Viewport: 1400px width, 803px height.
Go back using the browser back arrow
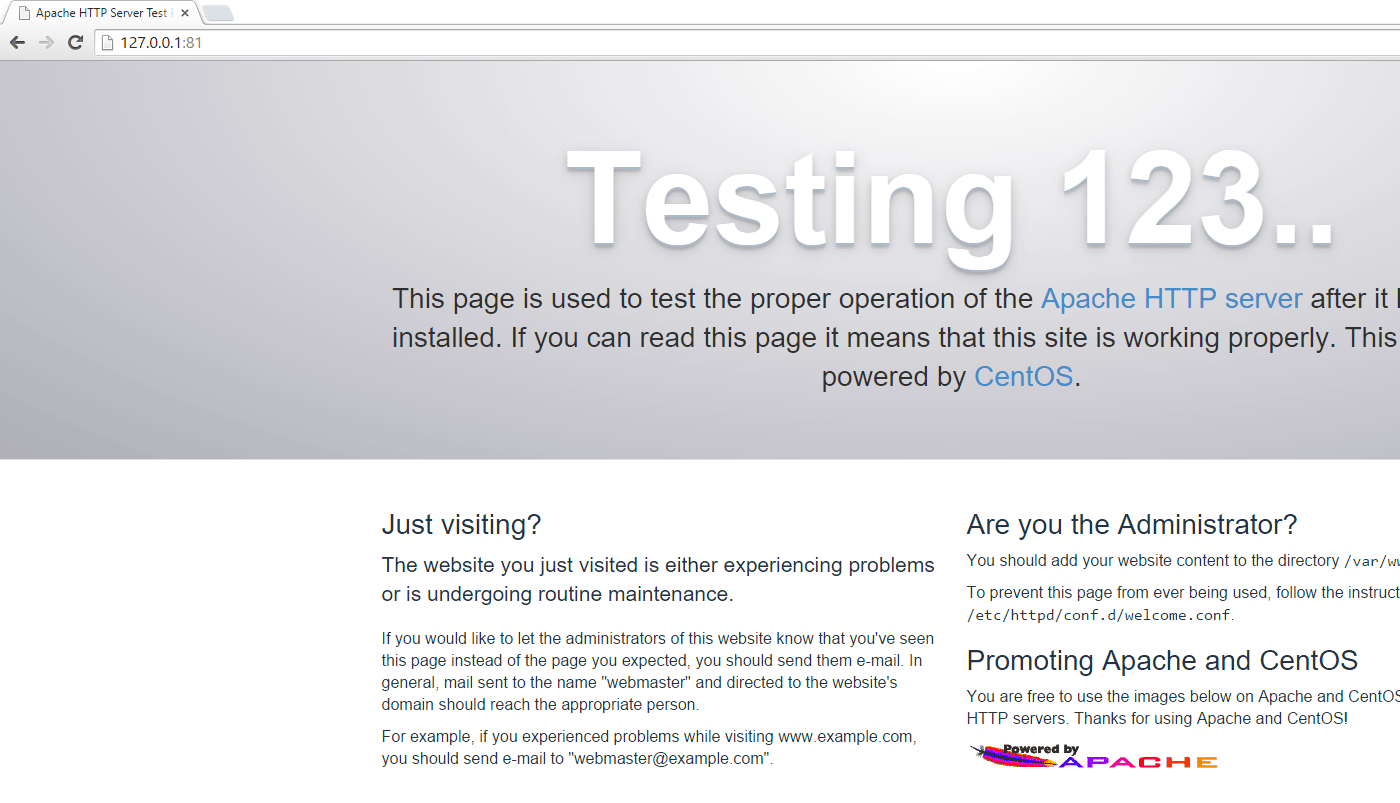17,43
